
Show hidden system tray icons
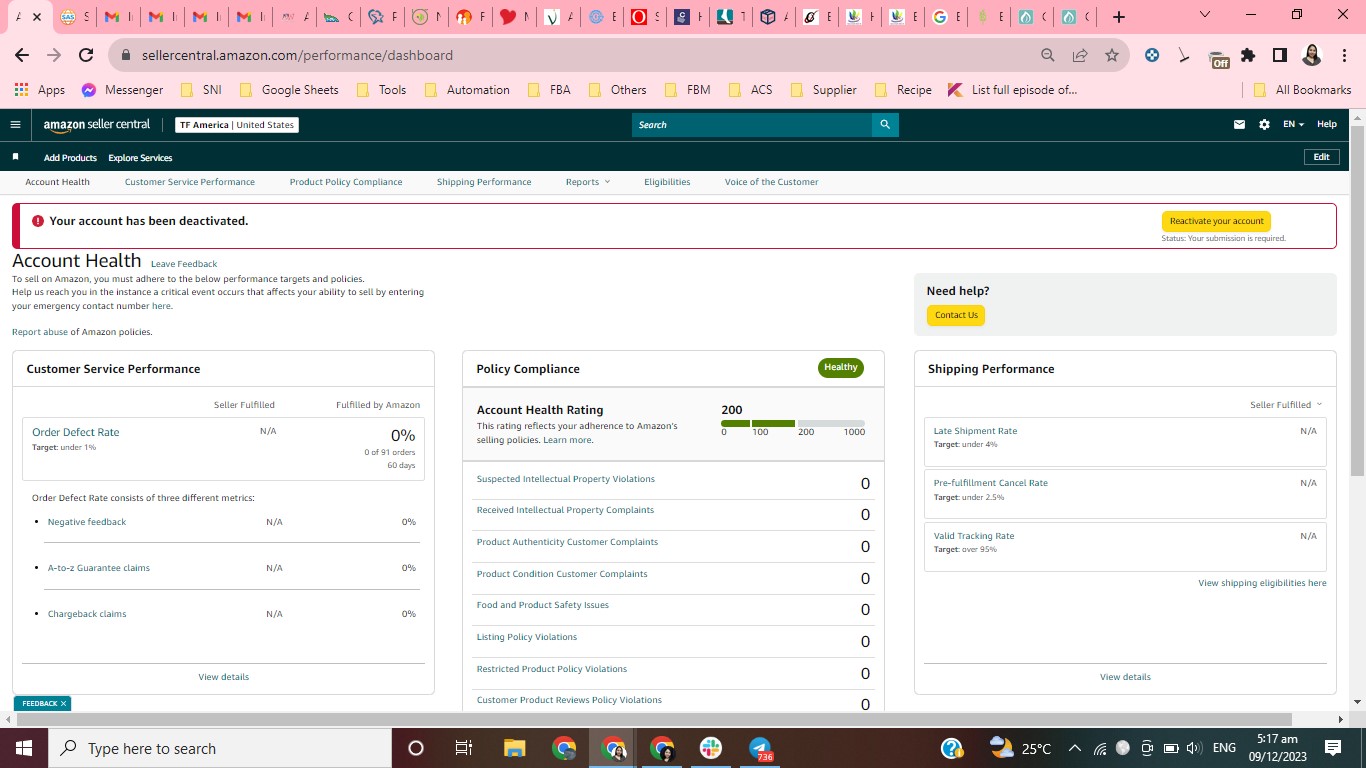click(1075, 748)
